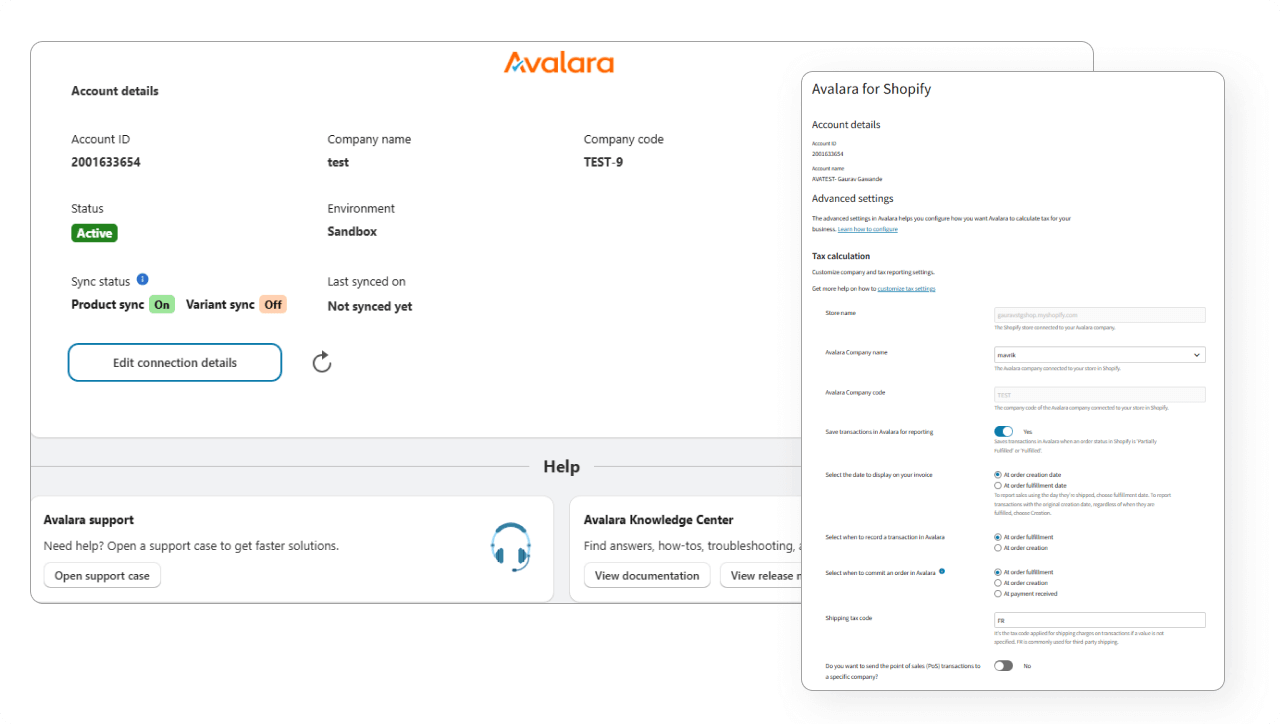Open the Learn how to configure link
Image resolution: width=1280 pixels, height=724 pixels.
click(867, 229)
